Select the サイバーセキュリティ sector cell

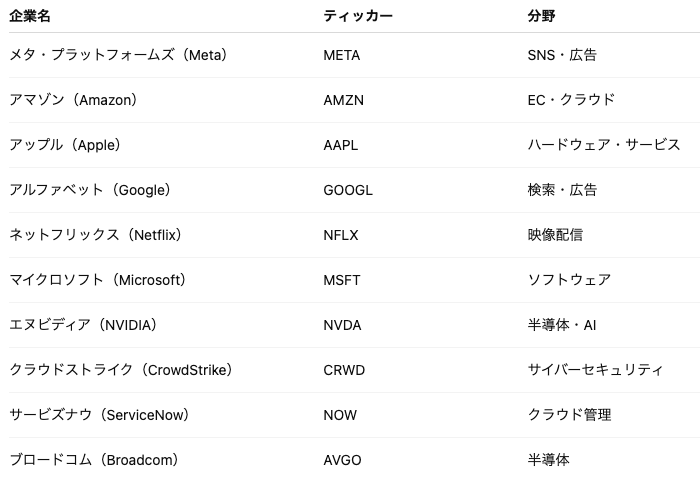point(595,370)
